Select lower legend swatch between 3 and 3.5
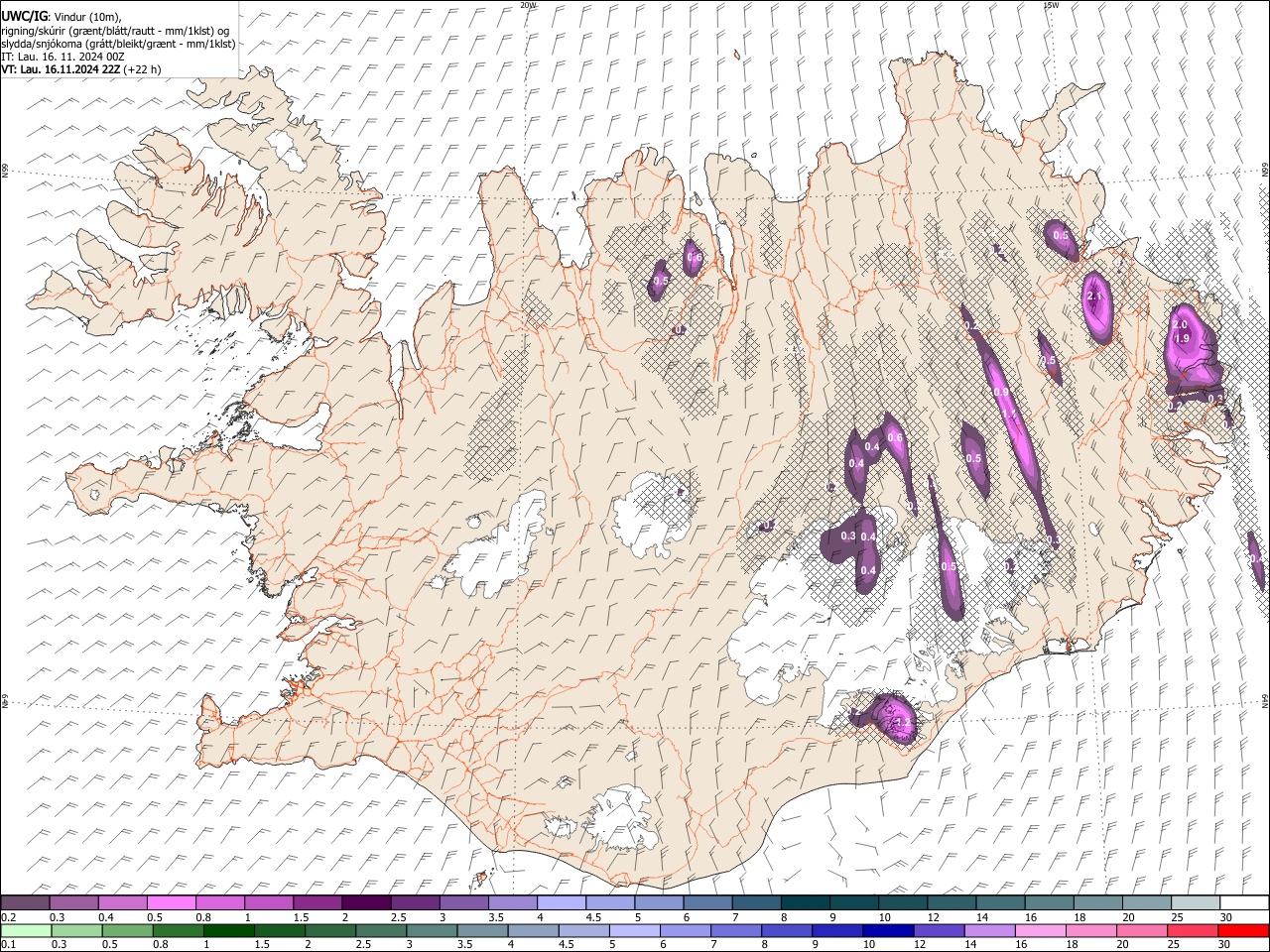 tap(432, 931)
